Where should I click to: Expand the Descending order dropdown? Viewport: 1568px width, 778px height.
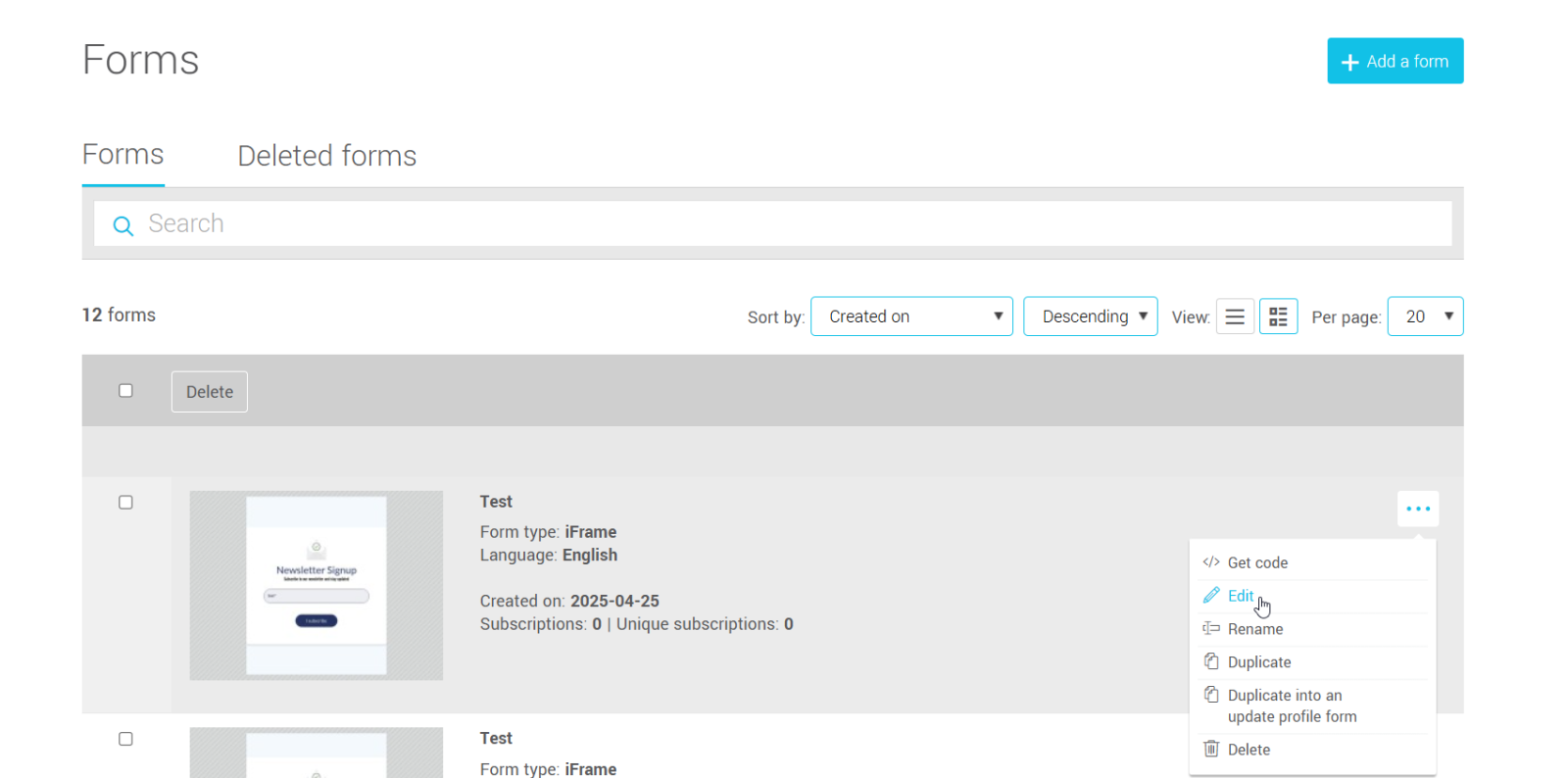tap(1090, 316)
